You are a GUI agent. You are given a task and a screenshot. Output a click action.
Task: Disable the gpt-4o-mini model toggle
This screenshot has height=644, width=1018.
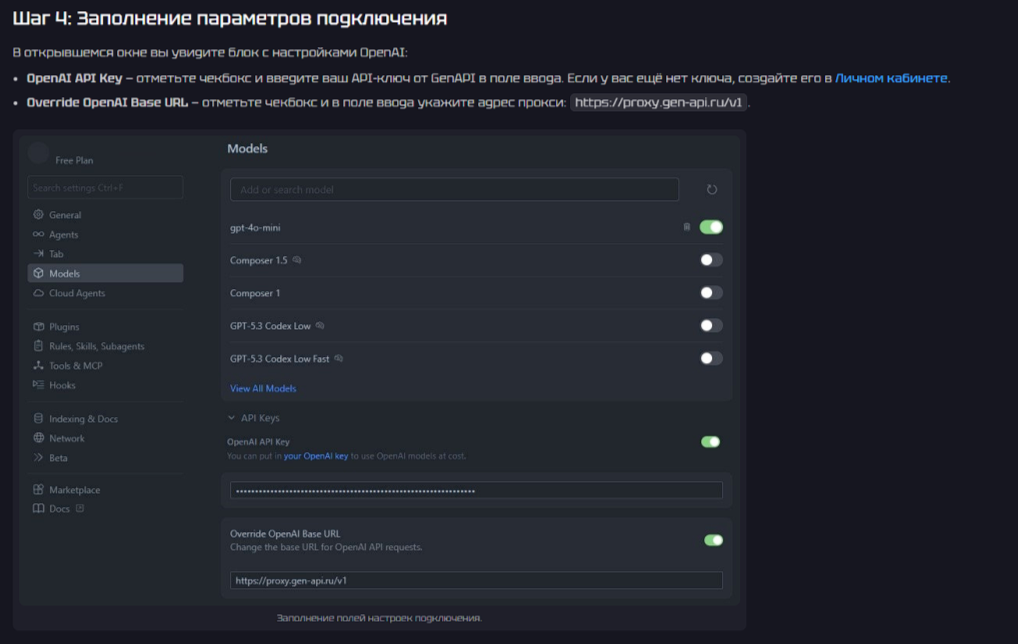coord(711,227)
